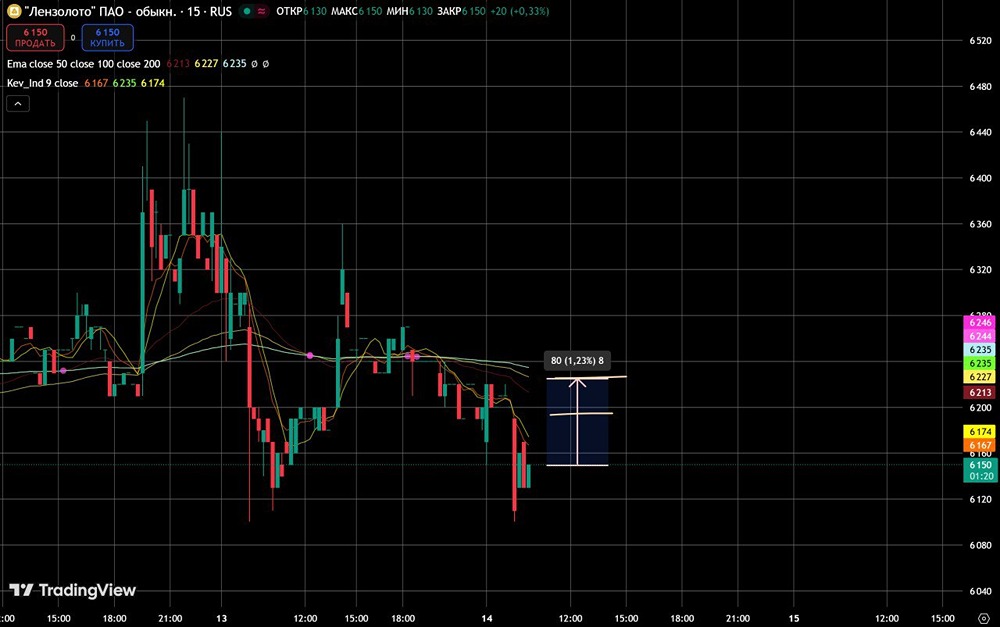This screenshot has width=1000, height=627.
Task: Click the blue КУПИТЬ 6150 buy button
Action: (x=107, y=38)
